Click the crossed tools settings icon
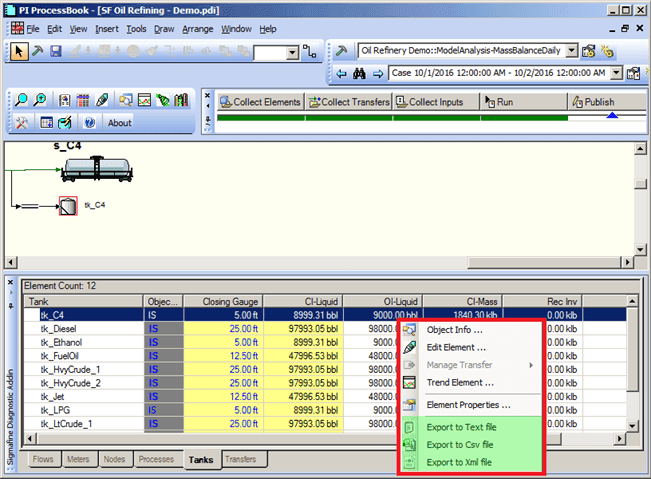This screenshot has width=651, height=479. click(x=22, y=123)
